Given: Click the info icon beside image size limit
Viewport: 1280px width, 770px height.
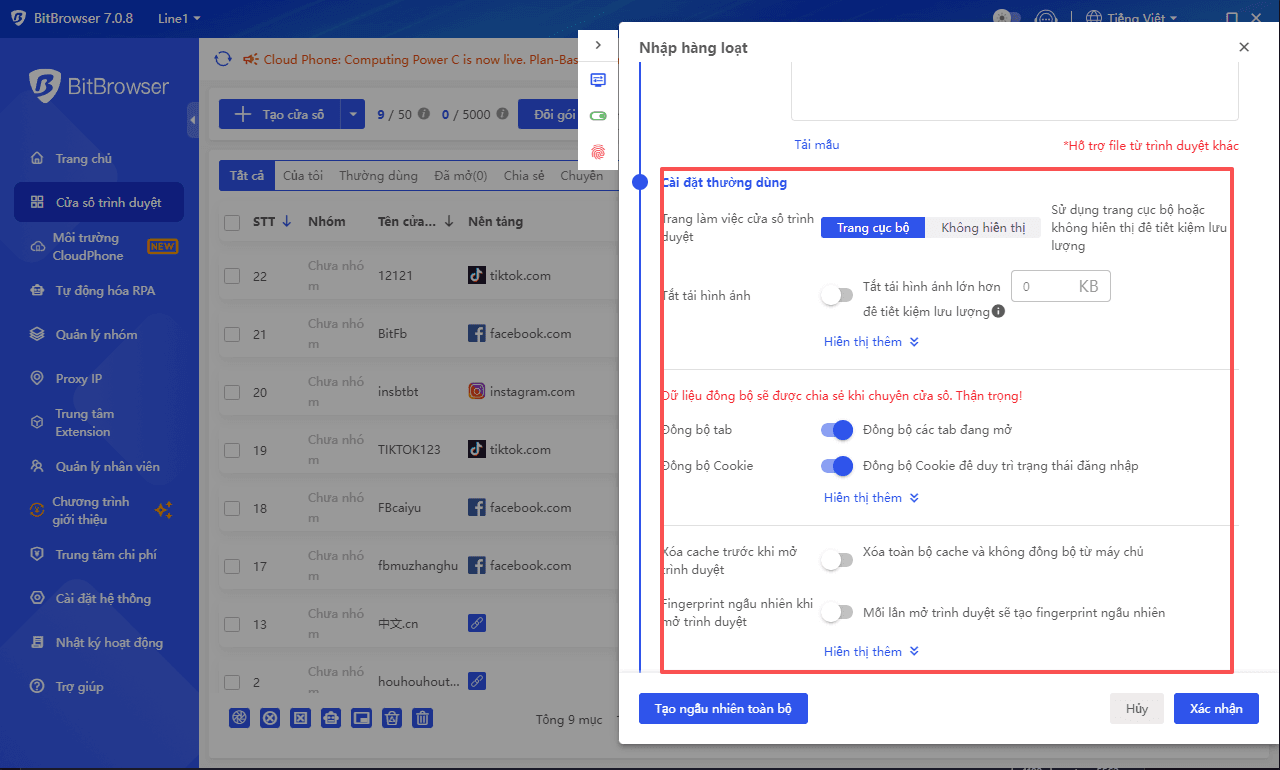Looking at the screenshot, I should pos(998,312).
